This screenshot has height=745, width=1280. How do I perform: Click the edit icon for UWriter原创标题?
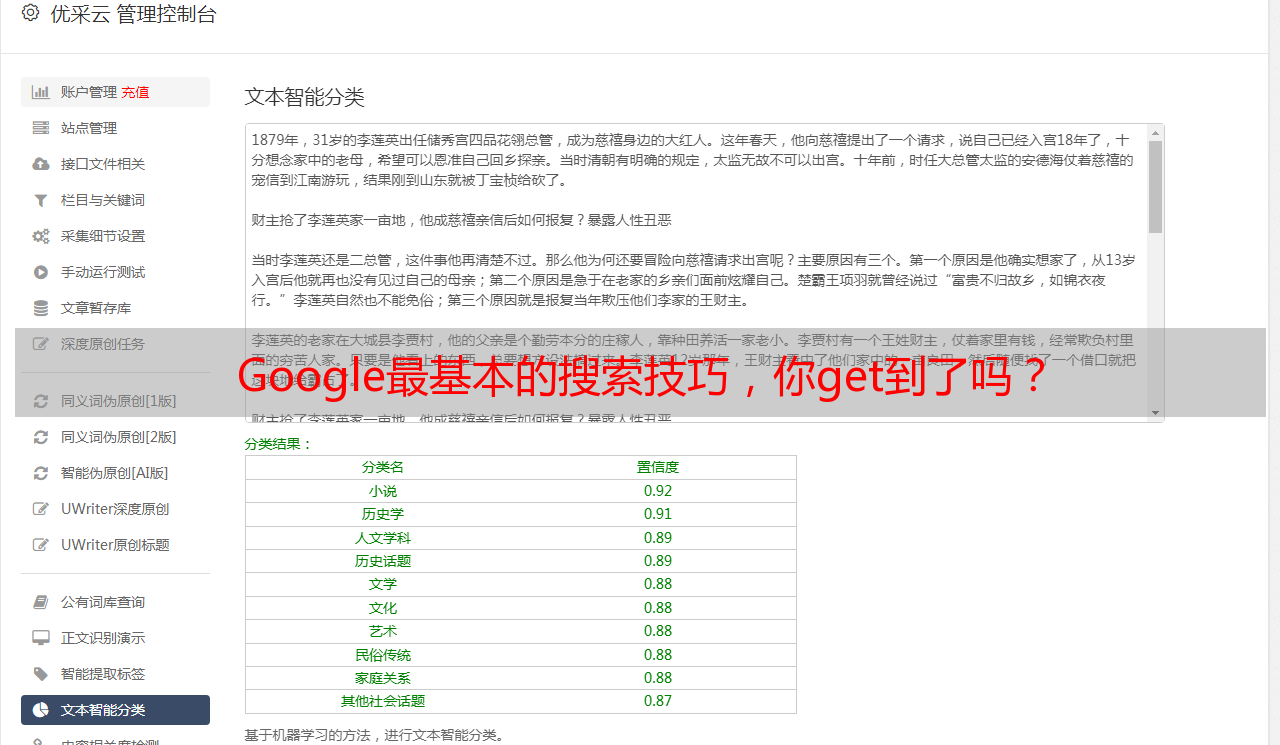tap(41, 545)
